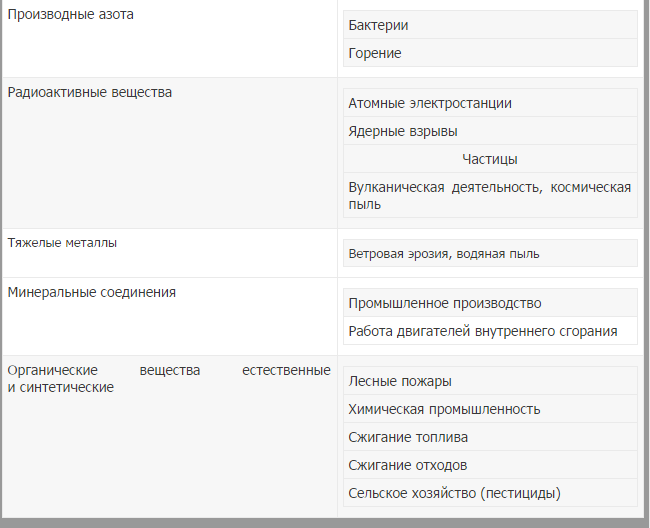Viewport: 650px width, 528px height.
Task: Click the 'Тяжелые металлы' label
Action: tap(62, 242)
